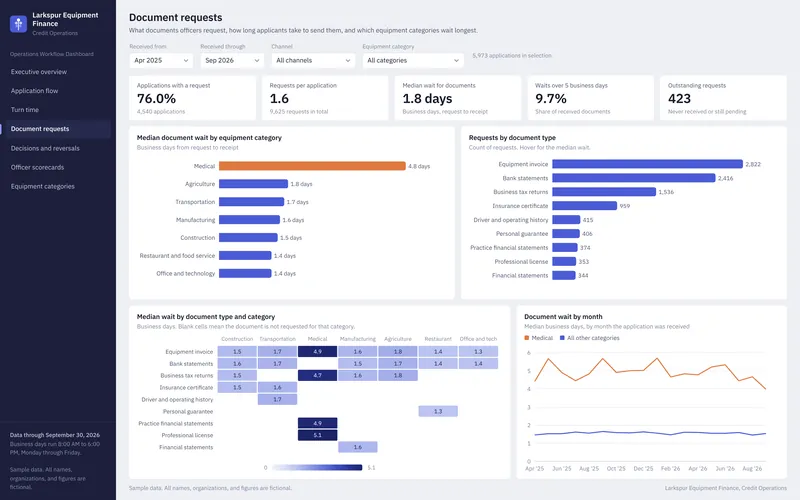Expand the Channel All channels dropdown
This screenshot has width=800, height=500.
point(313,60)
